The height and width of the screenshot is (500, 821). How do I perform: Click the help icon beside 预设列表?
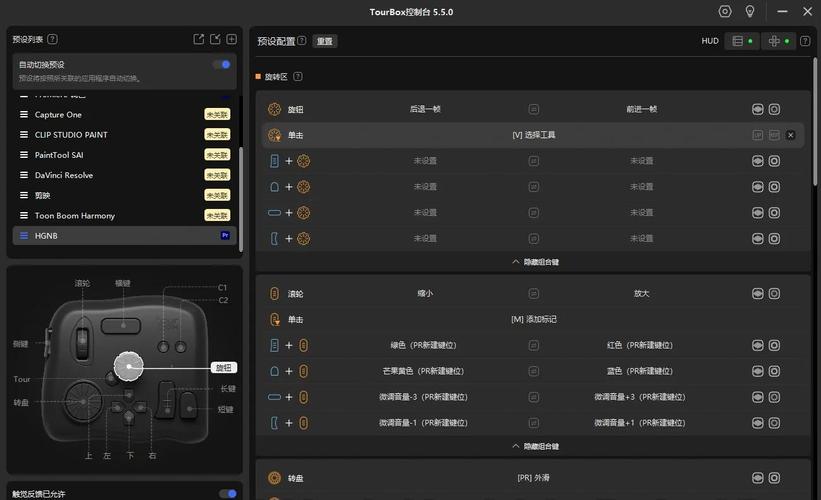(x=52, y=39)
